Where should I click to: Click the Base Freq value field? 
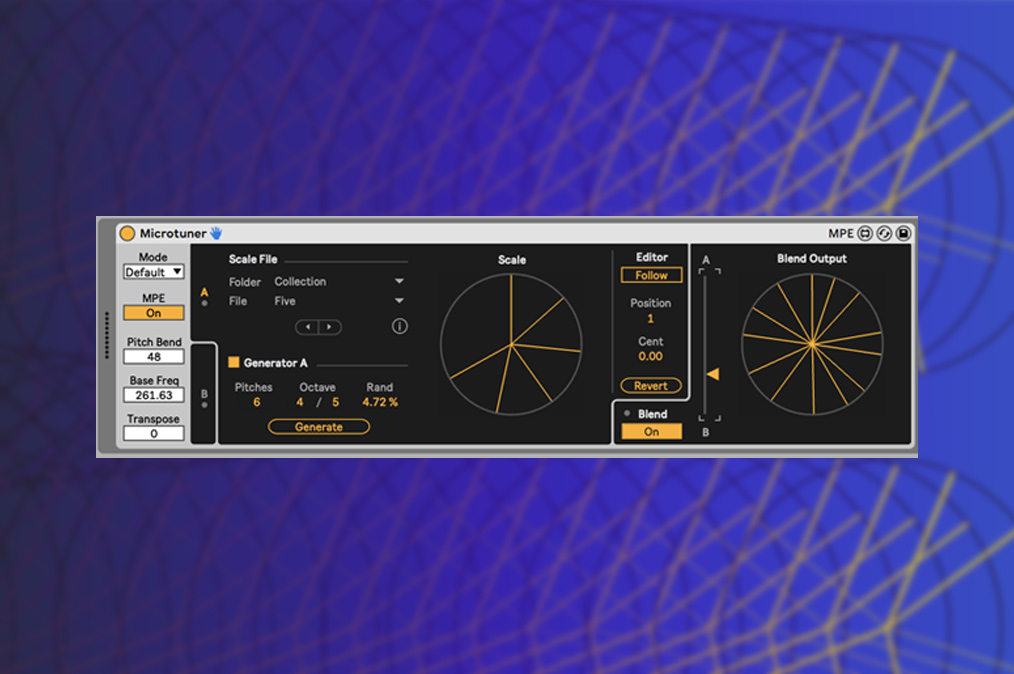click(x=152, y=394)
